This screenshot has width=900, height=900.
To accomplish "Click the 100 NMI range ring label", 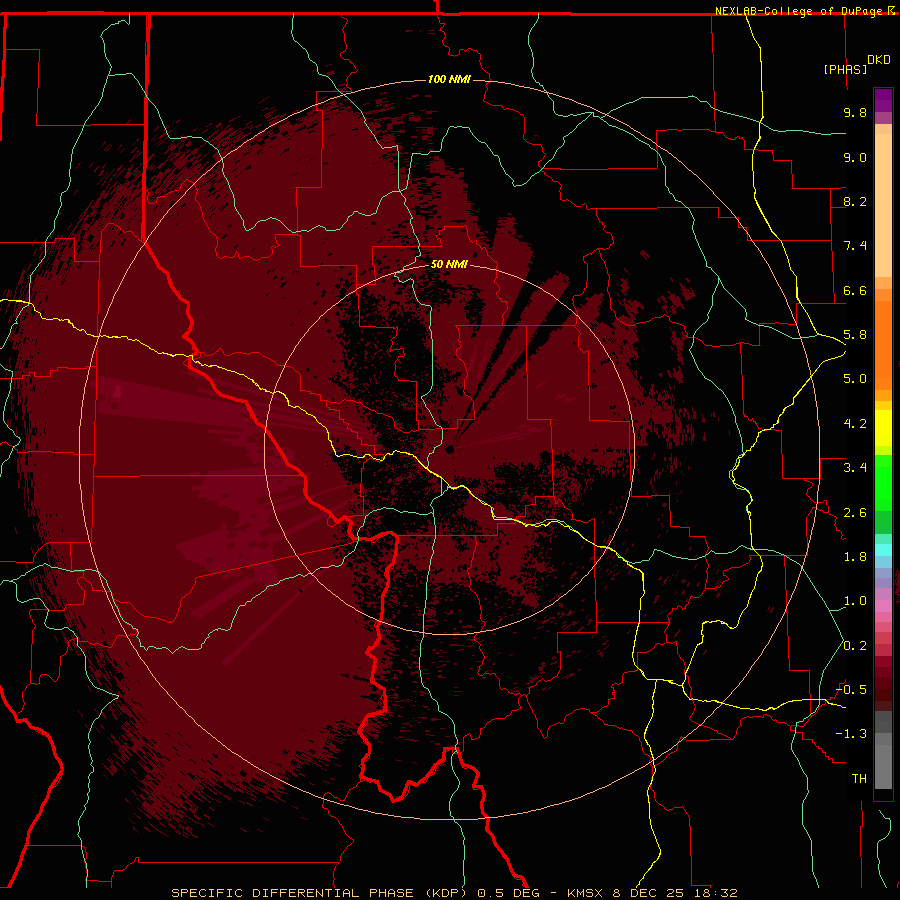I will tap(449, 79).
